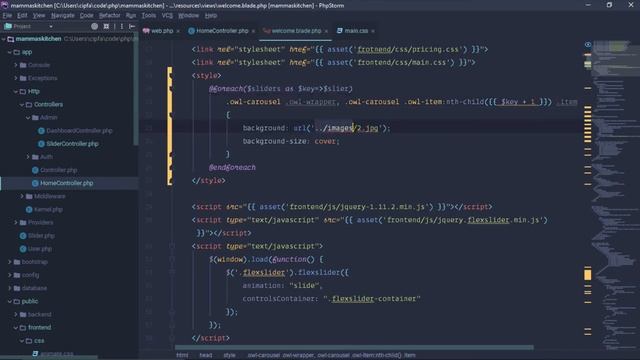The width and height of the screenshot is (640, 360).
Task: Expand the database folder
Action: 10,288
